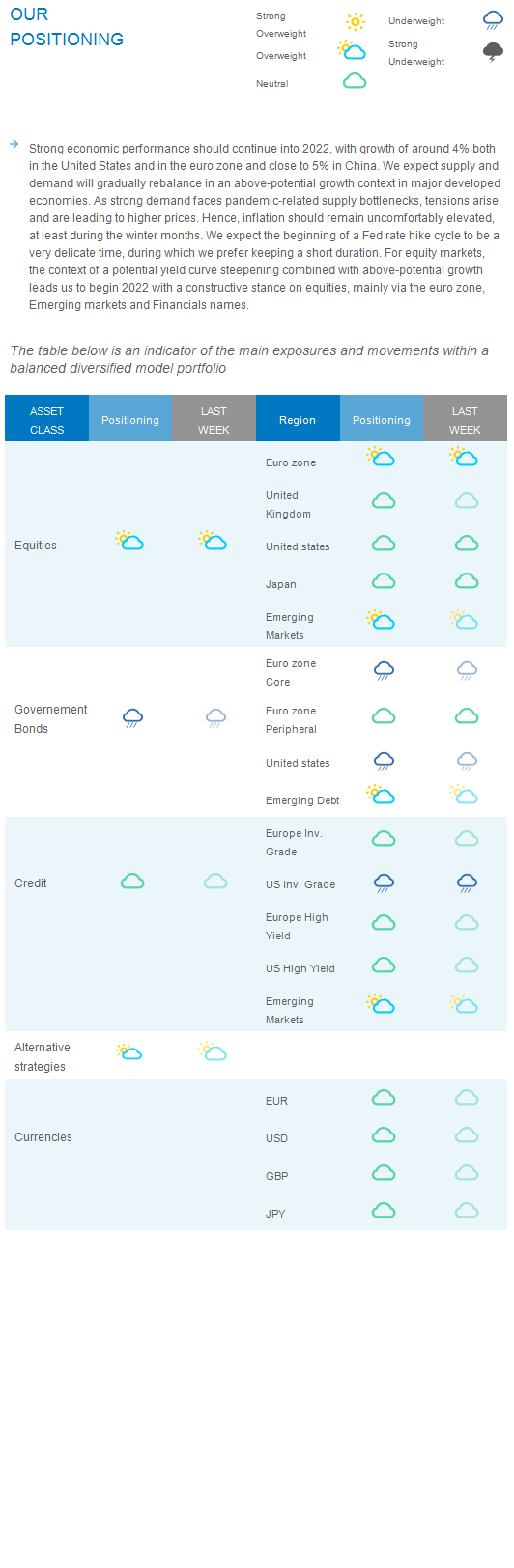Click Alternative strategies positioning overweight icon
Viewport: 514px width, 1568px height.
128,1051
